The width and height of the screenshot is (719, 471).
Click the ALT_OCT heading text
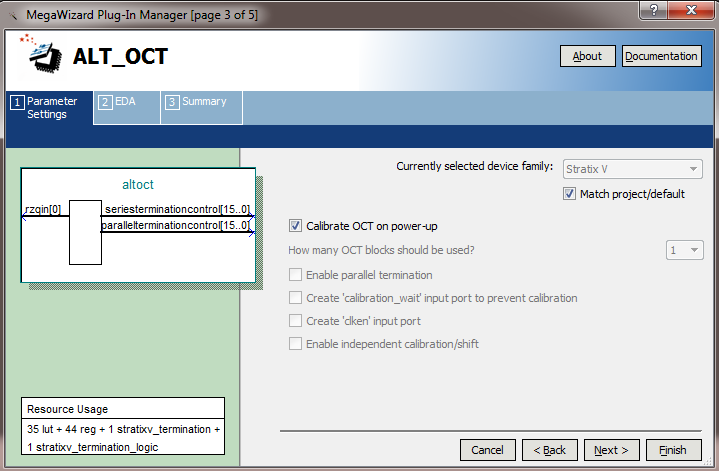pyautogui.click(x=121, y=56)
